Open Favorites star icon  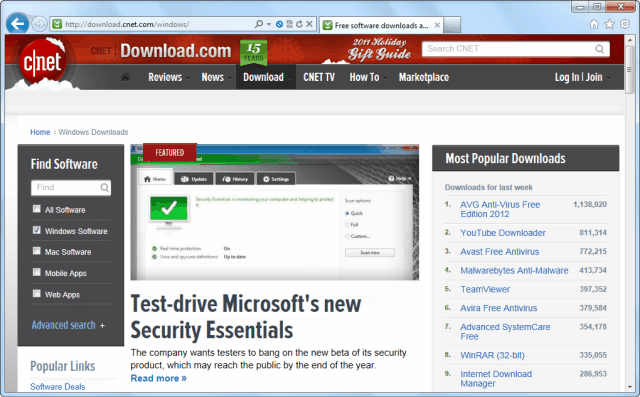point(609,24)
